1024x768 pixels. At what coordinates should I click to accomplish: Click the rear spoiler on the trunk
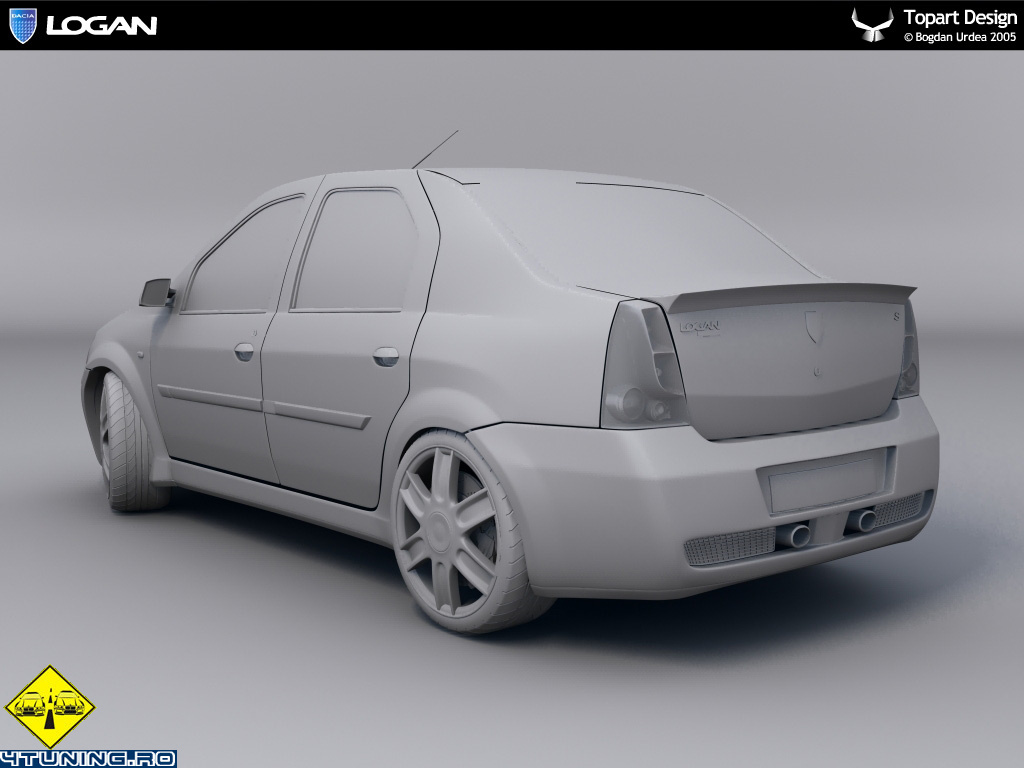pyautogui.click(x=790, y=295)
